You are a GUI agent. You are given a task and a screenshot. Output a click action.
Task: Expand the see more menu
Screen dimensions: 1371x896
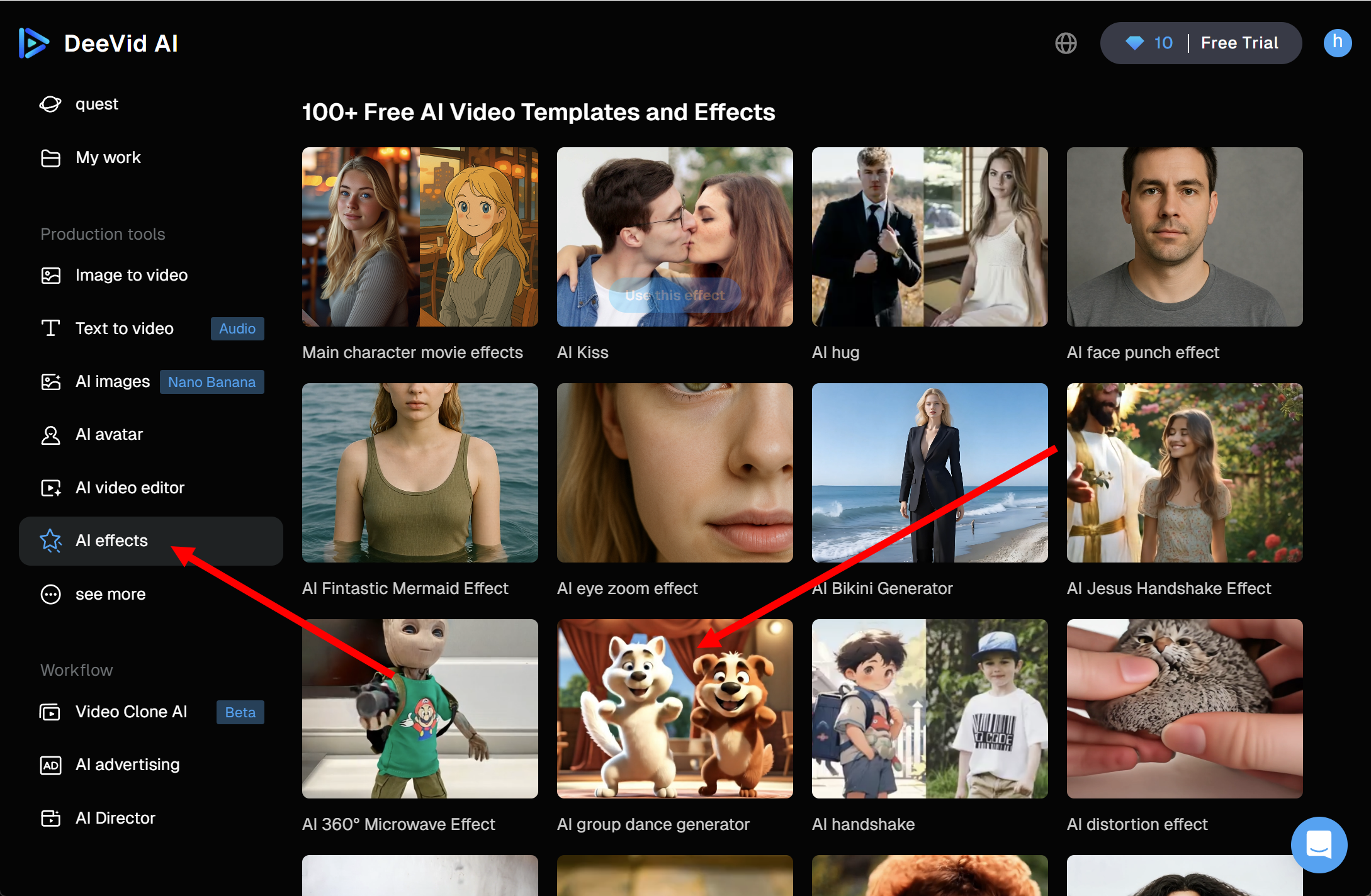[x=110, y=594]
